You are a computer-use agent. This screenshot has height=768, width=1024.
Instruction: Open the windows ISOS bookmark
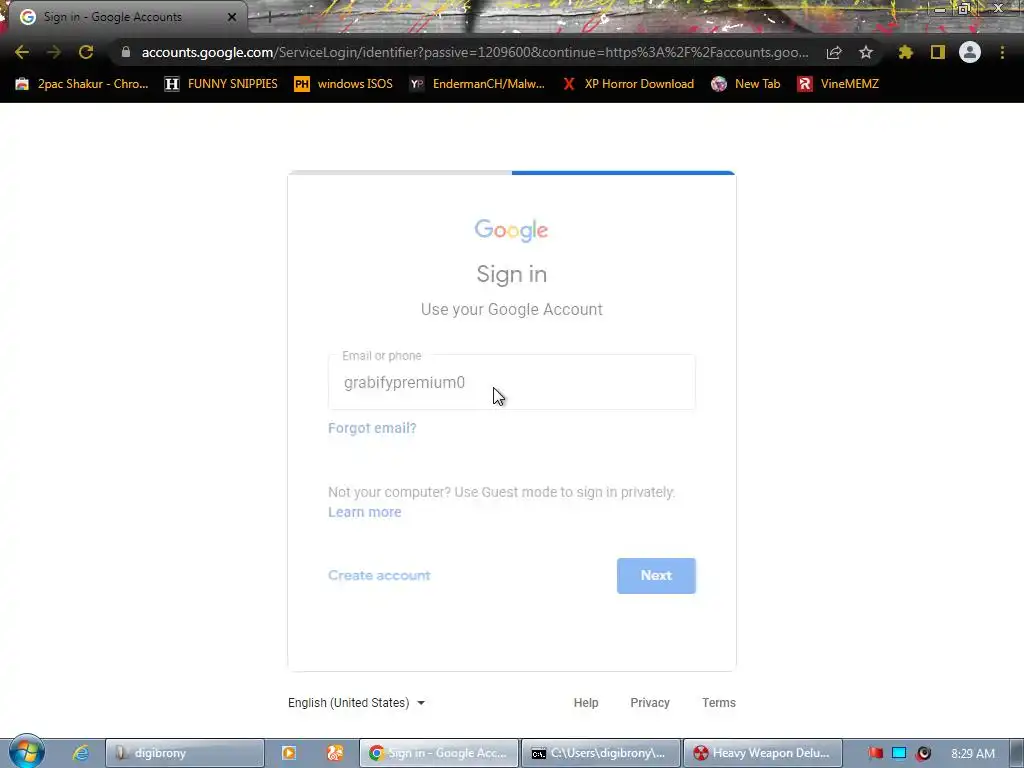coord(344,84)
